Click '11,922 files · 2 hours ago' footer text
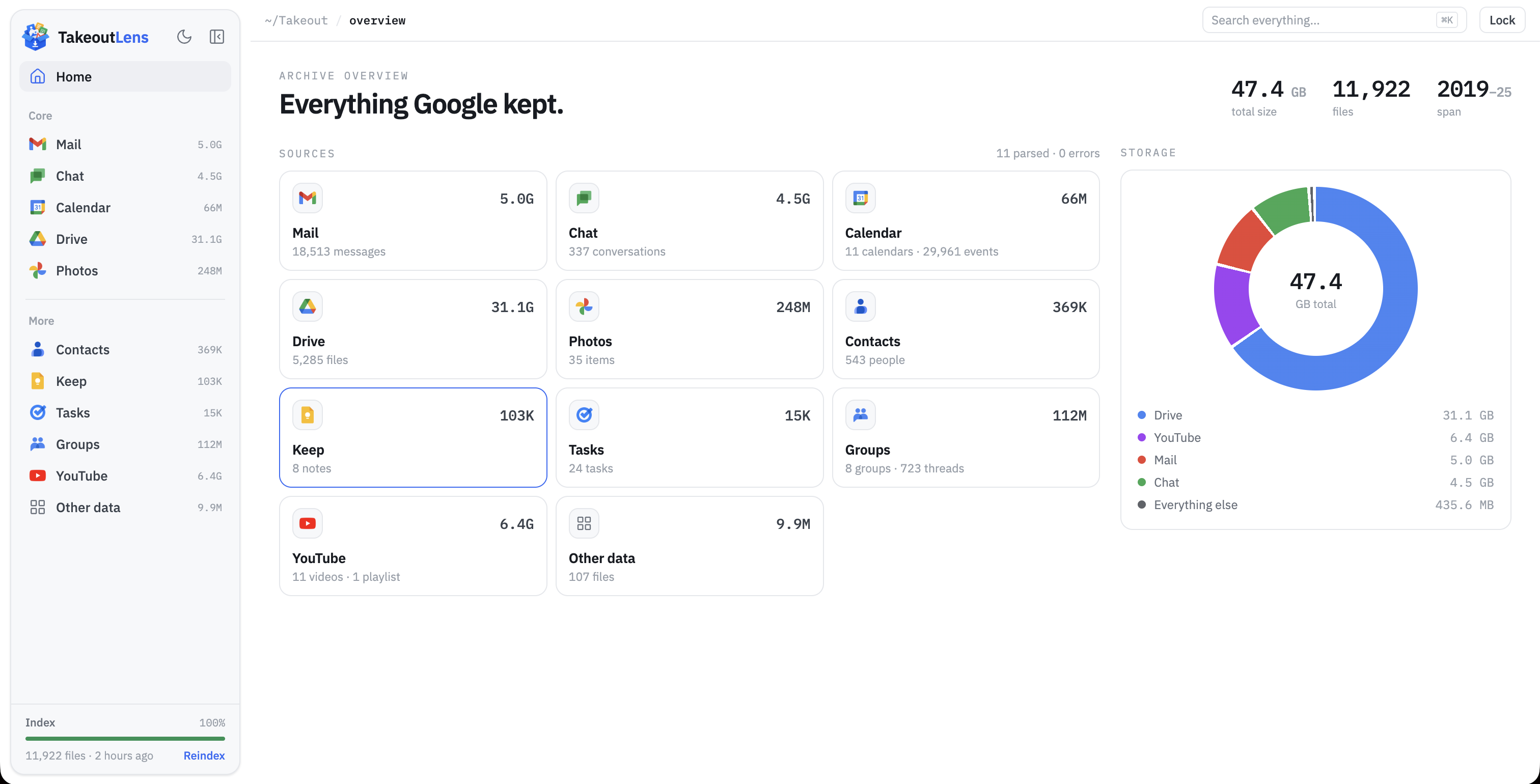 click(89, 755)
